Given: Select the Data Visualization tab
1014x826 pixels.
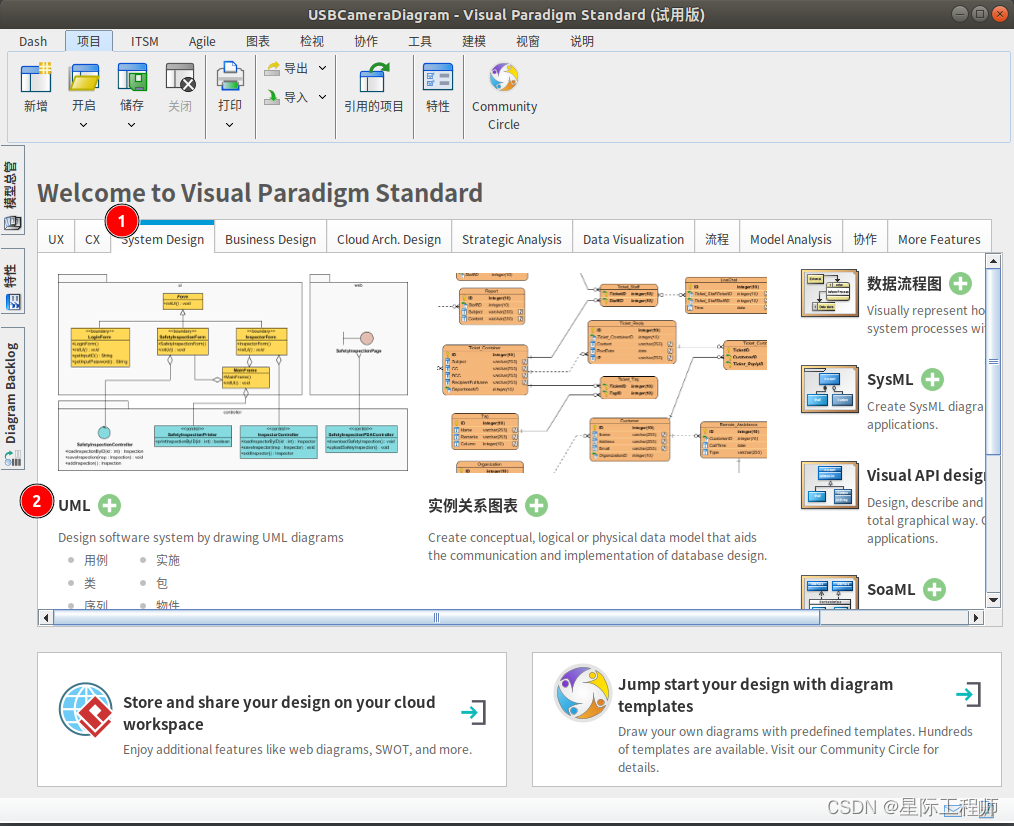Looking at the screenshot, I should point(633,239).
